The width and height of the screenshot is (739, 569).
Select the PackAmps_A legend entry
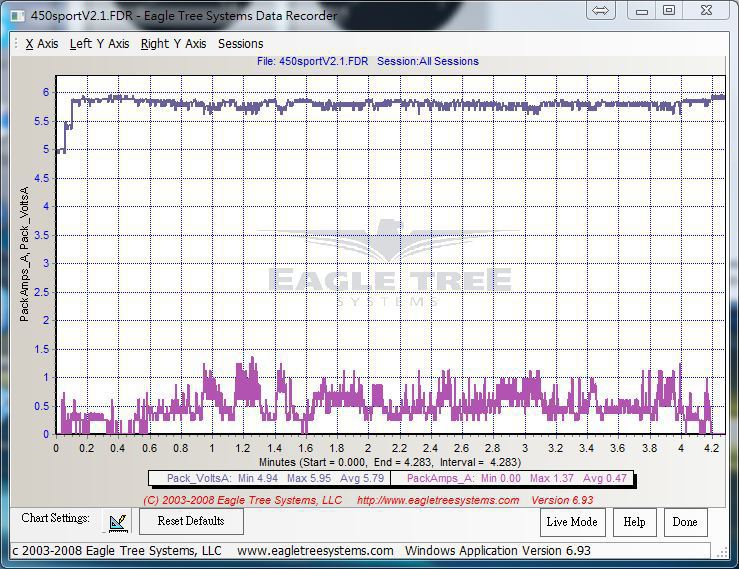[x=517, y=479]
